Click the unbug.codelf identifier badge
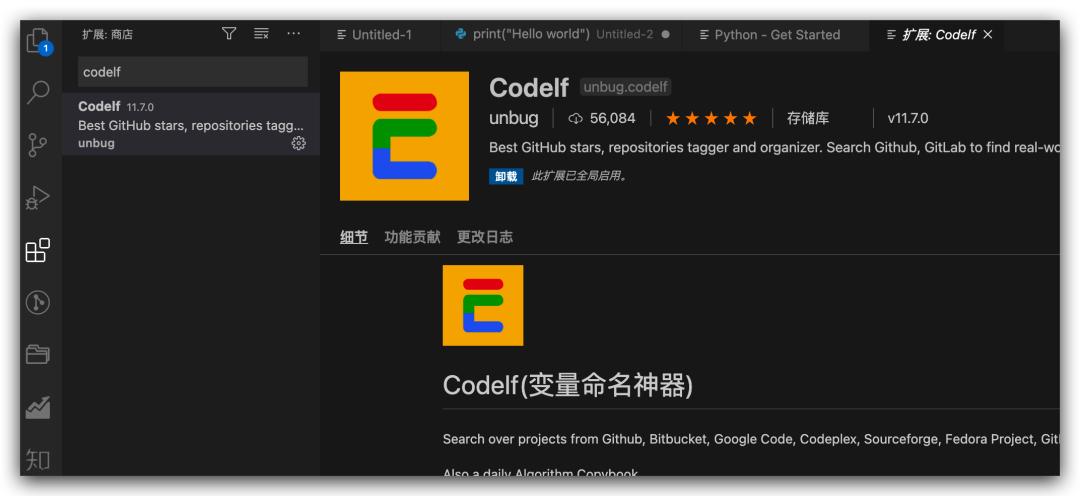 [625, 87]
